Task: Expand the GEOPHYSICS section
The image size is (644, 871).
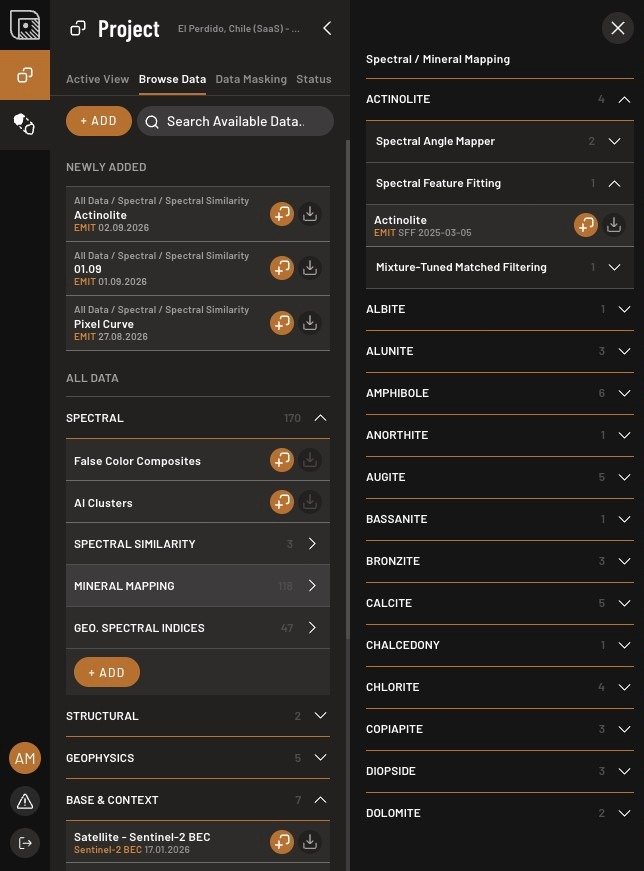Action: click(x=198, y=758)
